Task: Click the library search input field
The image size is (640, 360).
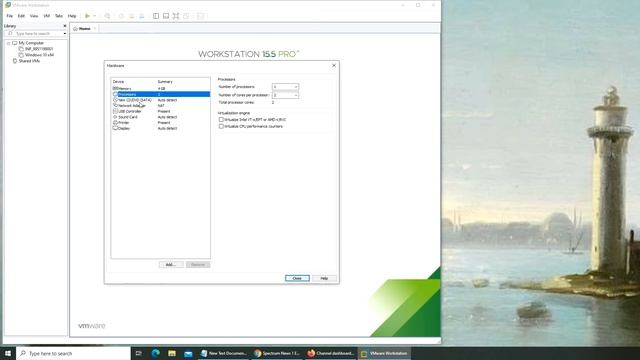Action: pos(36,33)
